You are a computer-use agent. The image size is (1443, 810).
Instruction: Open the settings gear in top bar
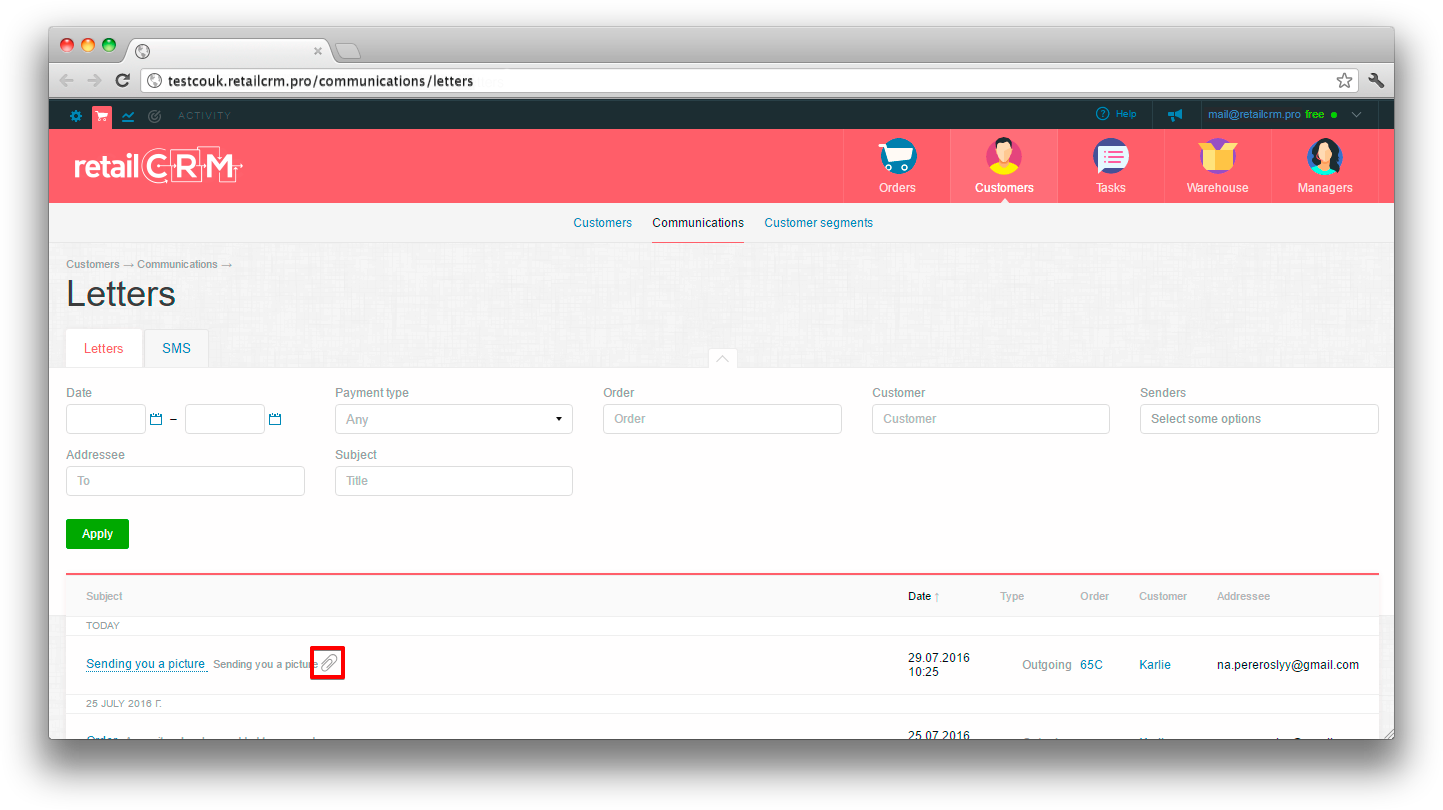coord(76,116)
